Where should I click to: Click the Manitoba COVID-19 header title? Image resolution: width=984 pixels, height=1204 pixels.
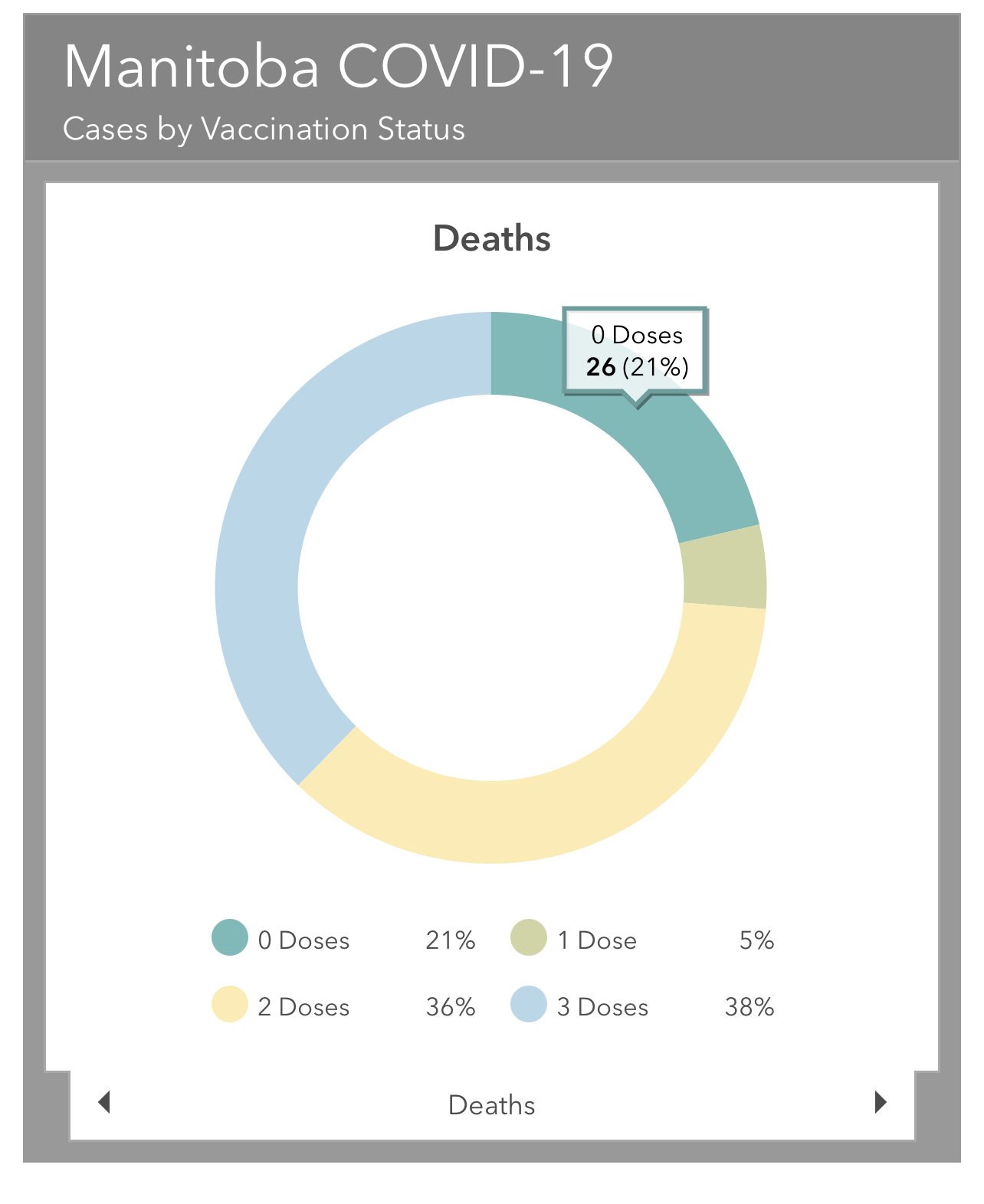(x=338, y=67)
